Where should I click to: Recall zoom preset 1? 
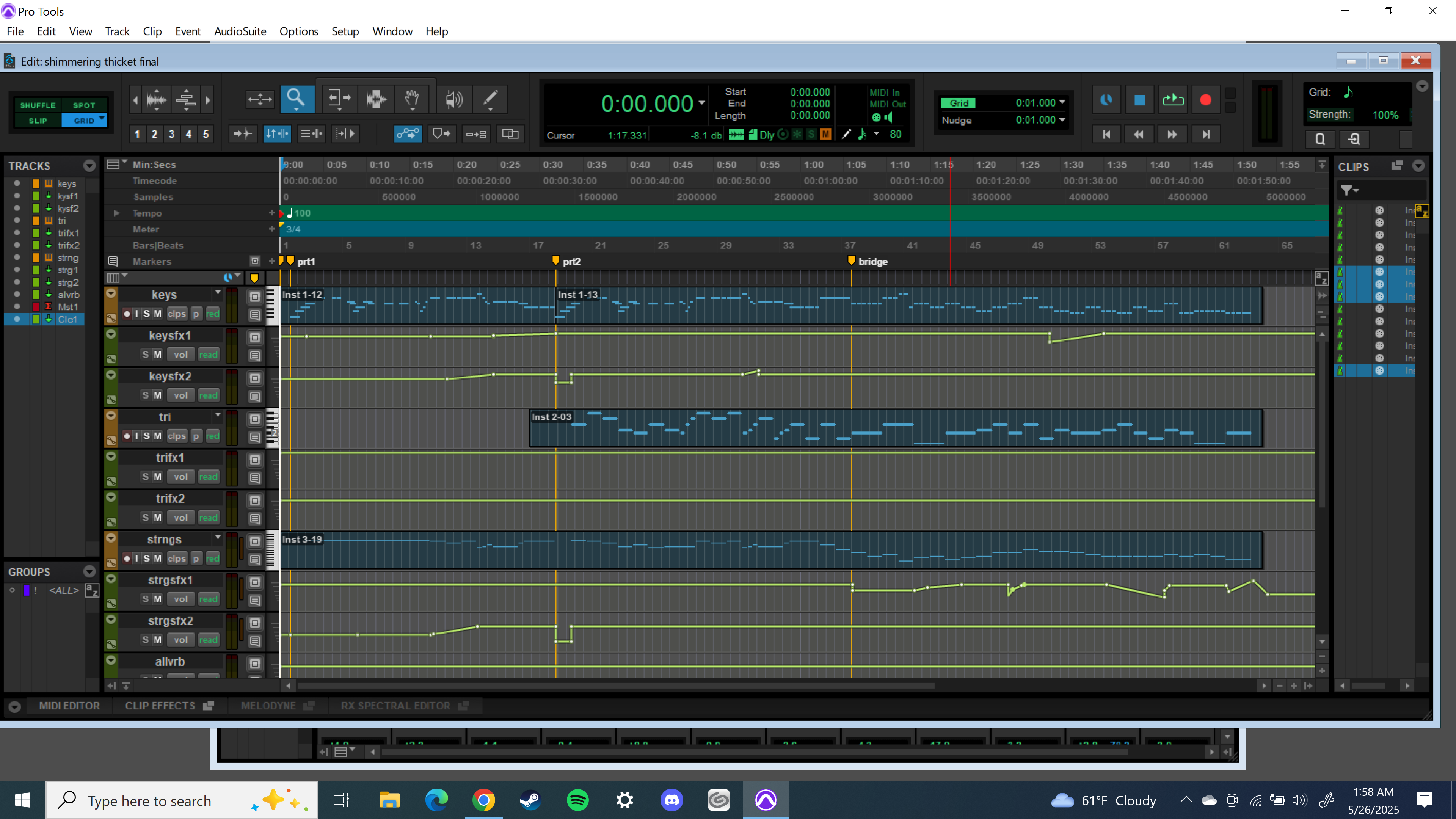(x=137, y=134)
